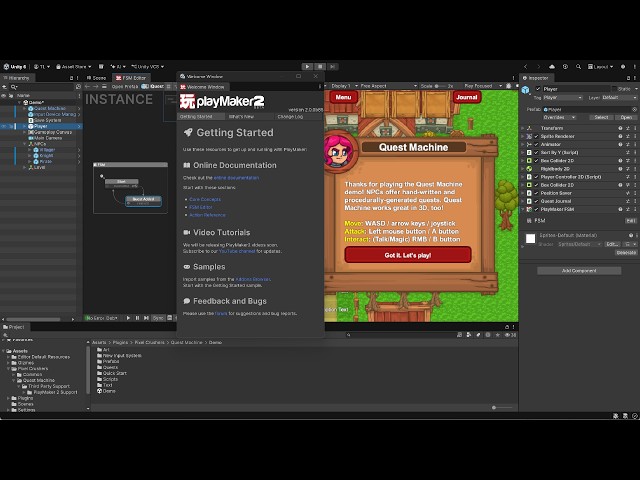Image resolution: width=640 pixels, height=480 pixels.
Task: Click the Unity pause button in toolbar
Action: click(x=320, y=67)
